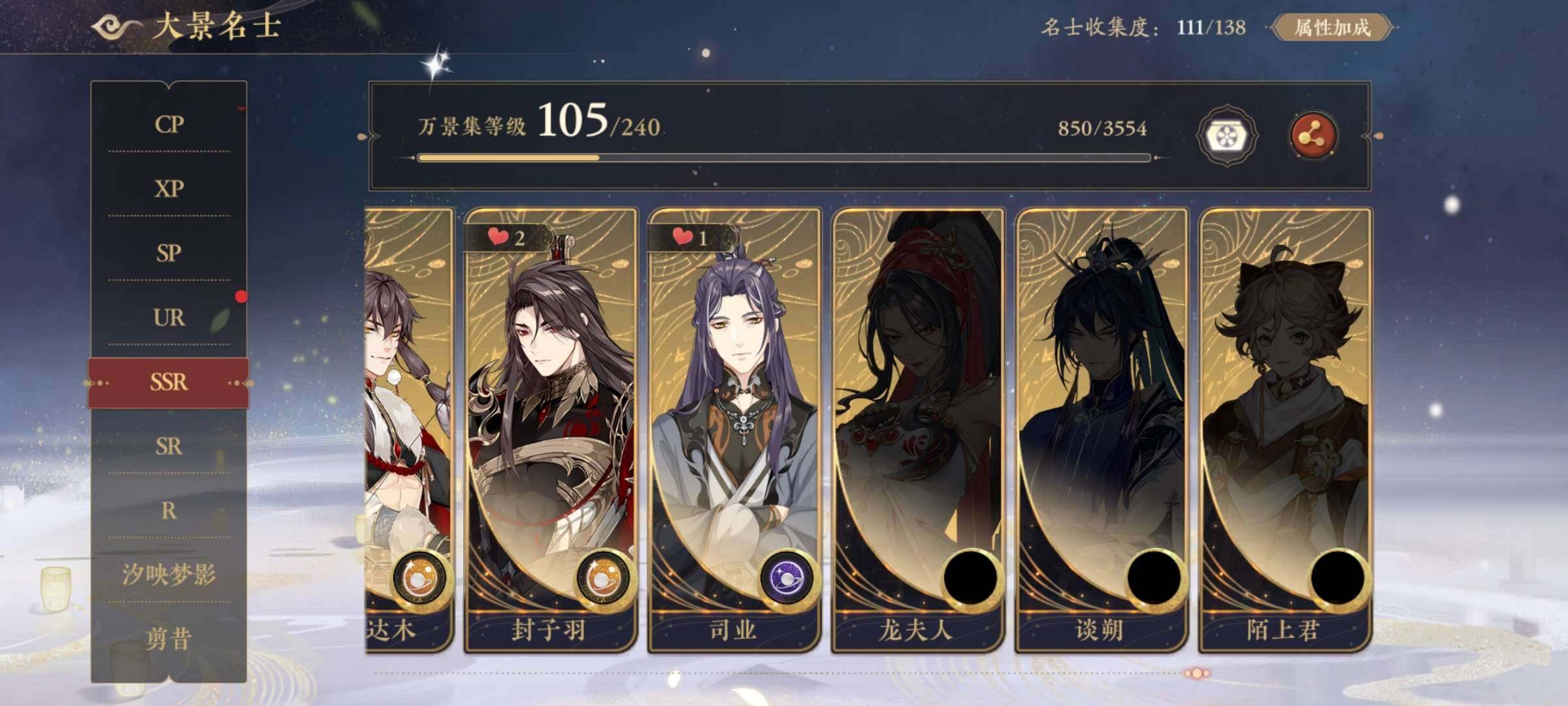Open the 剪昔 category
Image resolution: width=1568 pixels, height=706 pixels.
point(169,638)
